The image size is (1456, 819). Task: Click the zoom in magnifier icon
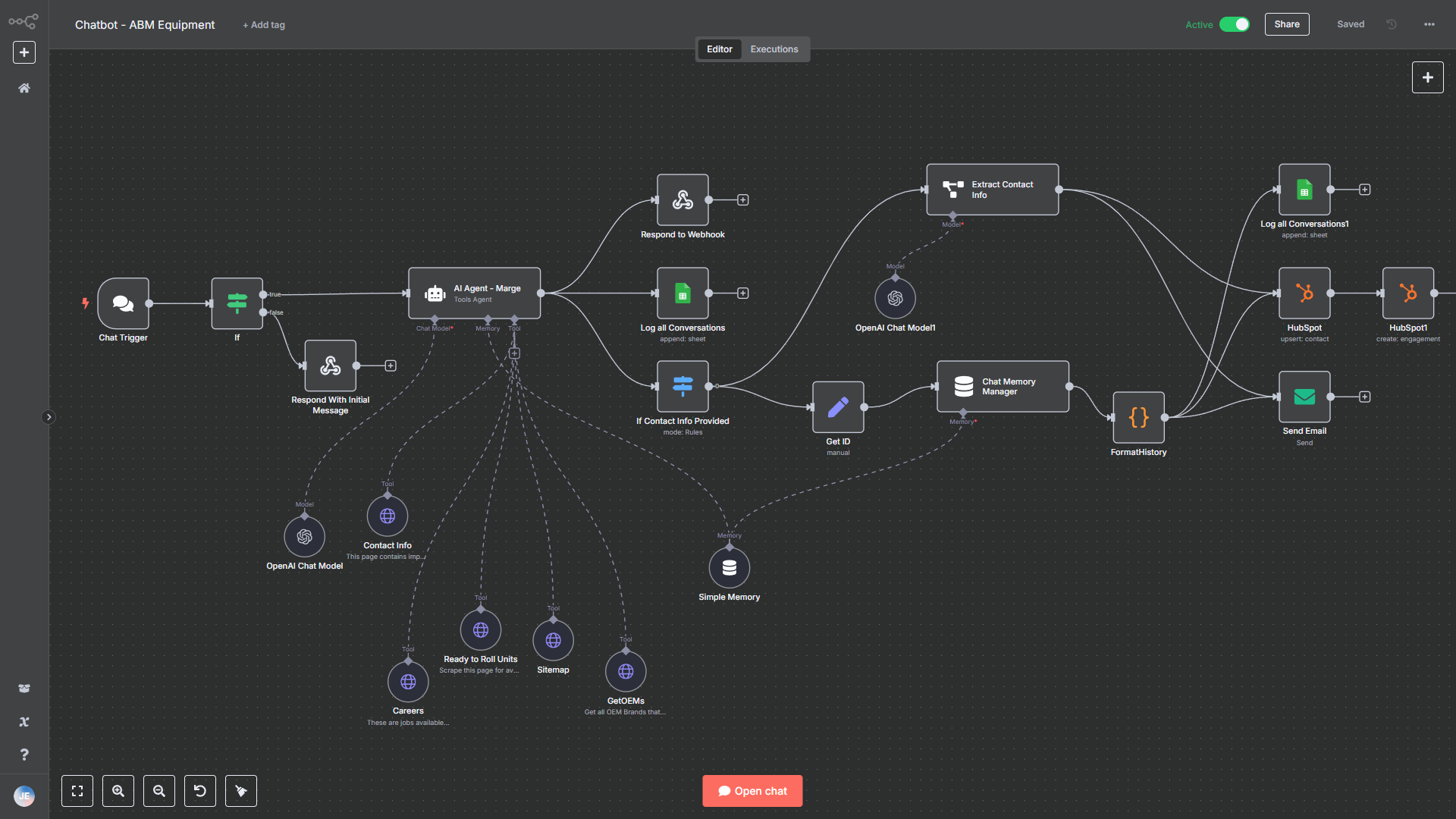click(x=118, y=791)
